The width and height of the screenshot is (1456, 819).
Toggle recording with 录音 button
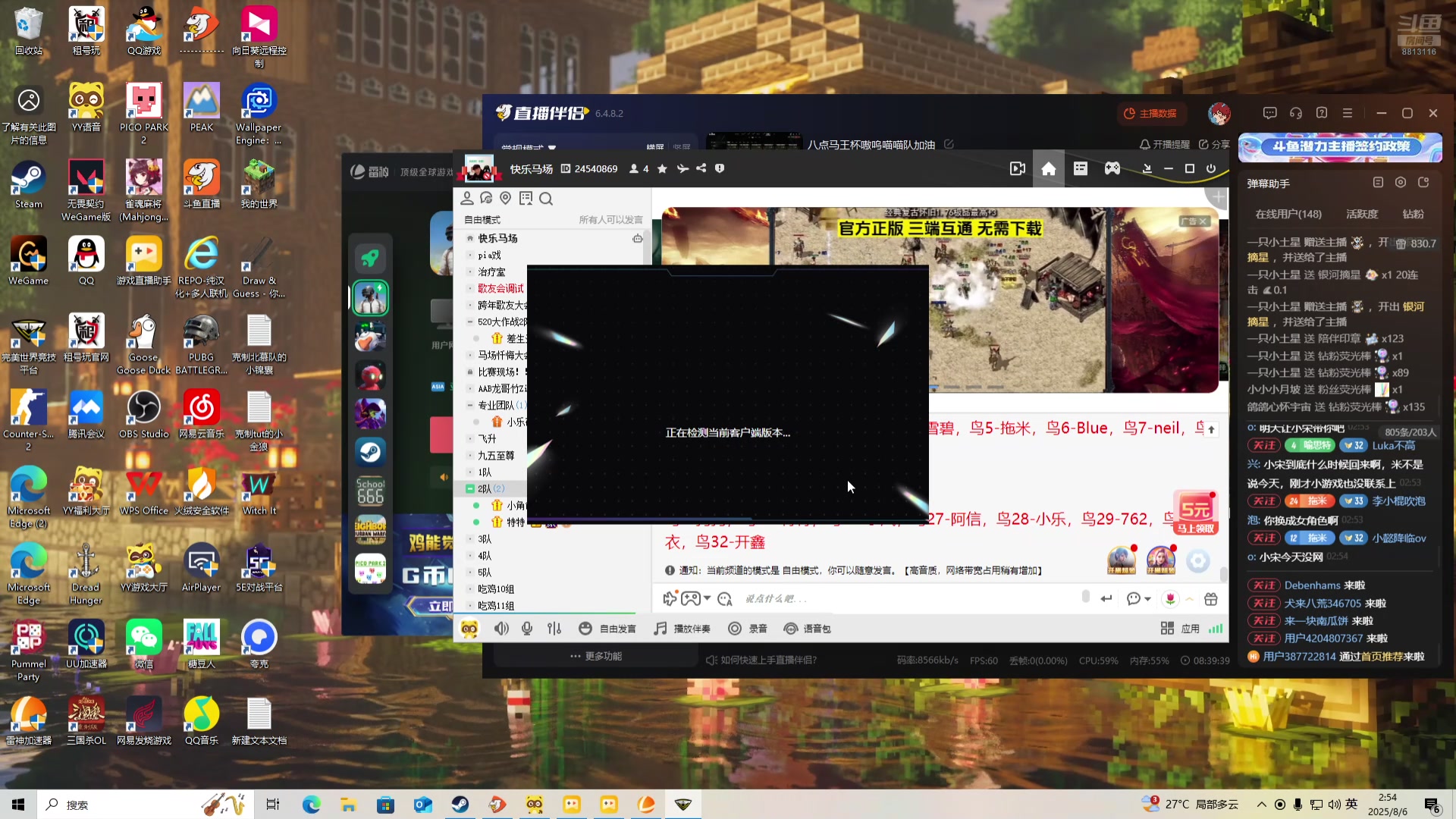click(748, 629)
